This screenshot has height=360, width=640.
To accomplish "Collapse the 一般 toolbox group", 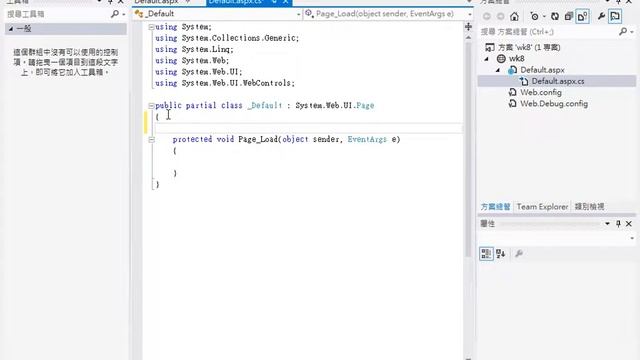I will tap(11, 29).
